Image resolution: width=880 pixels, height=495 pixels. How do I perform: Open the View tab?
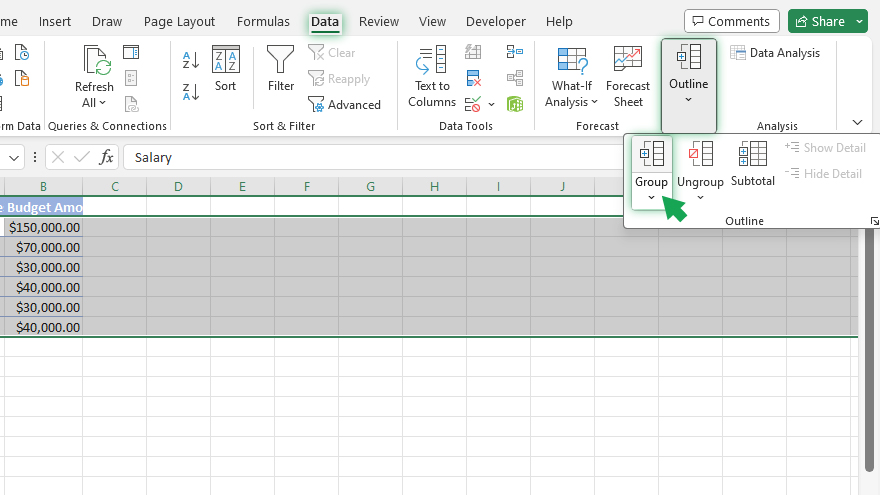click(432, 21)
